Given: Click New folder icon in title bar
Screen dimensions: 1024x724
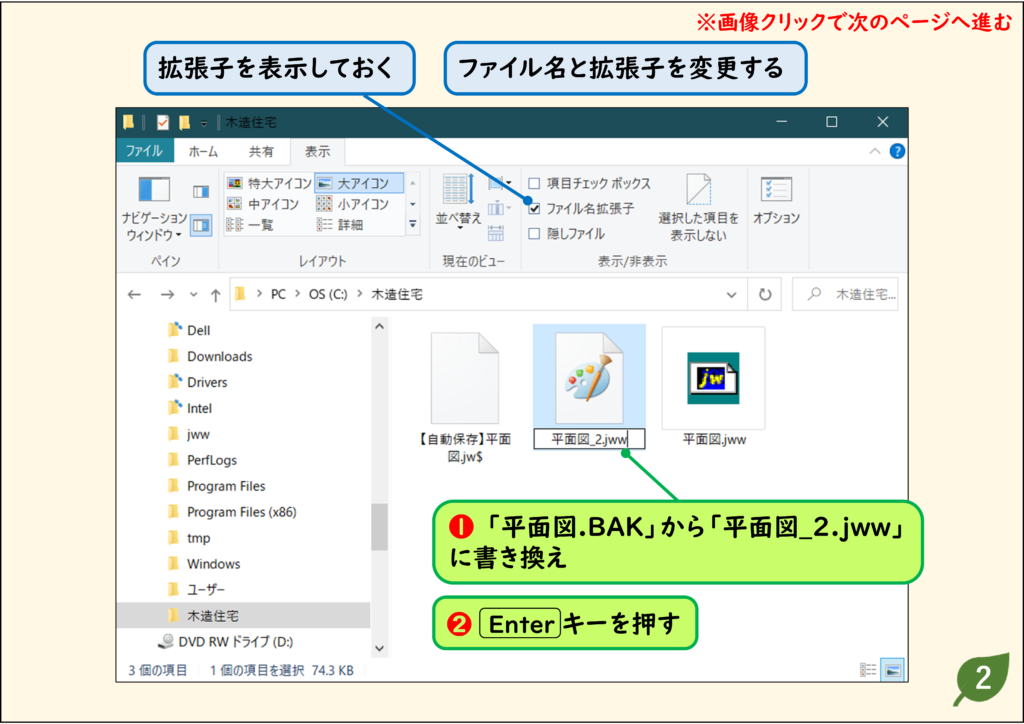Looking at the screenshot, I should point(184,122).
